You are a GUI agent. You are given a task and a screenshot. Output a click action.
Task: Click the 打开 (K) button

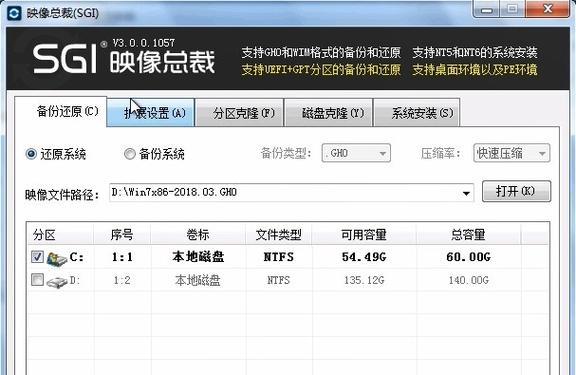click(x=516, y=191)
